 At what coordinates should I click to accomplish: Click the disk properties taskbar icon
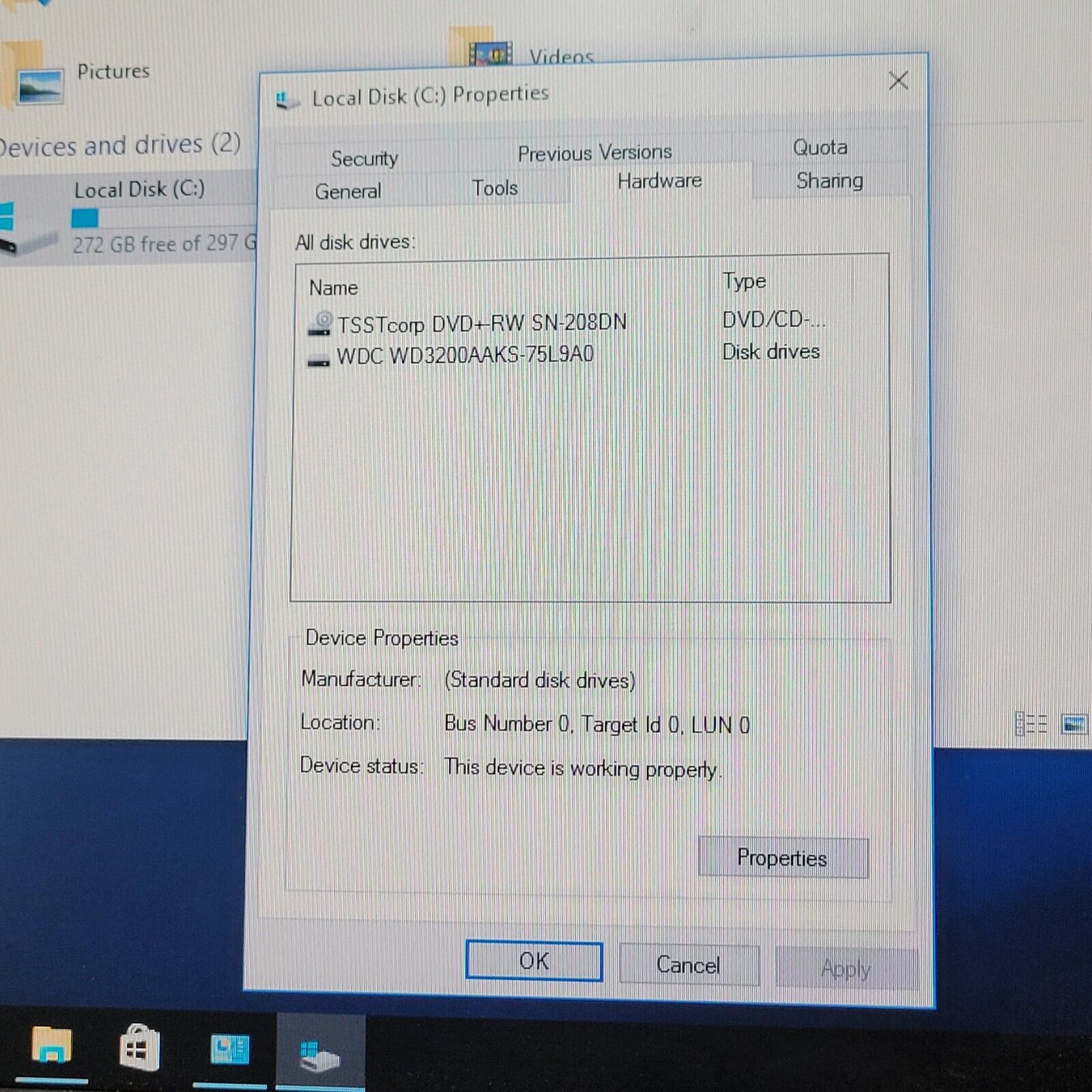tap(319, 1054)
